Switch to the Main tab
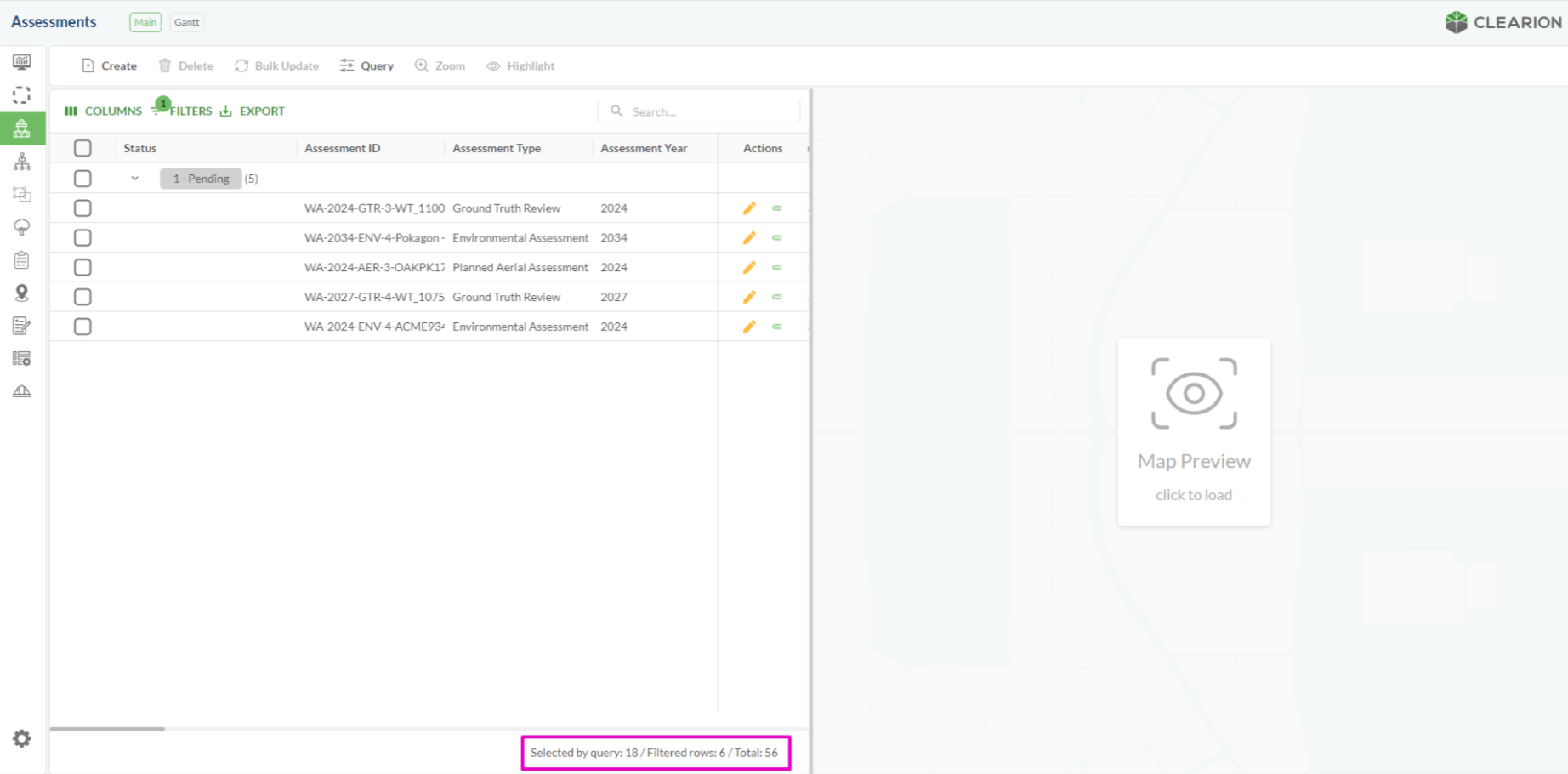1568x774 pixels. [145, 22]
